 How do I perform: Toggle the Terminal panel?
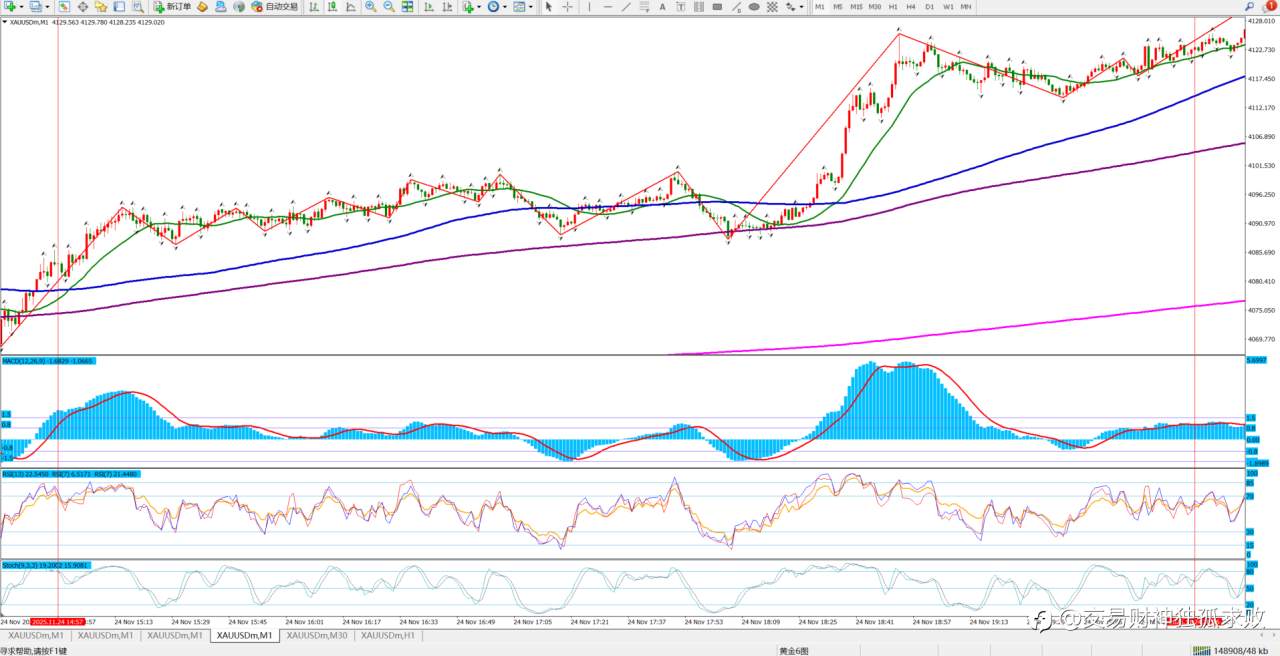click(x=119, y=6)
